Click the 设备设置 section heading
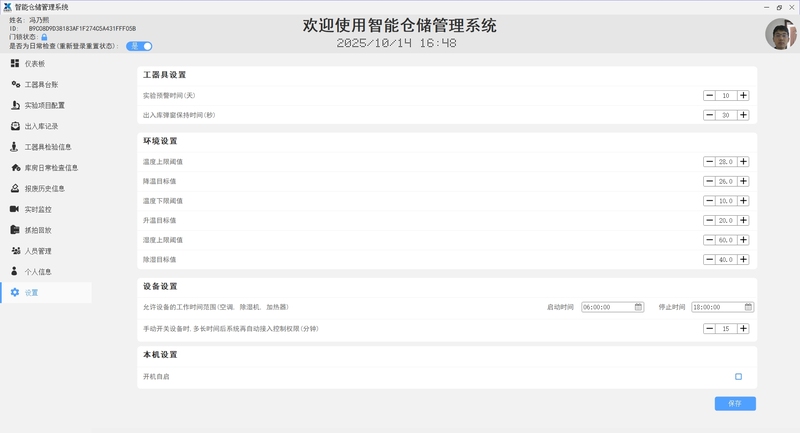Viewport: 800px width, 433px height. pos(160,286)
